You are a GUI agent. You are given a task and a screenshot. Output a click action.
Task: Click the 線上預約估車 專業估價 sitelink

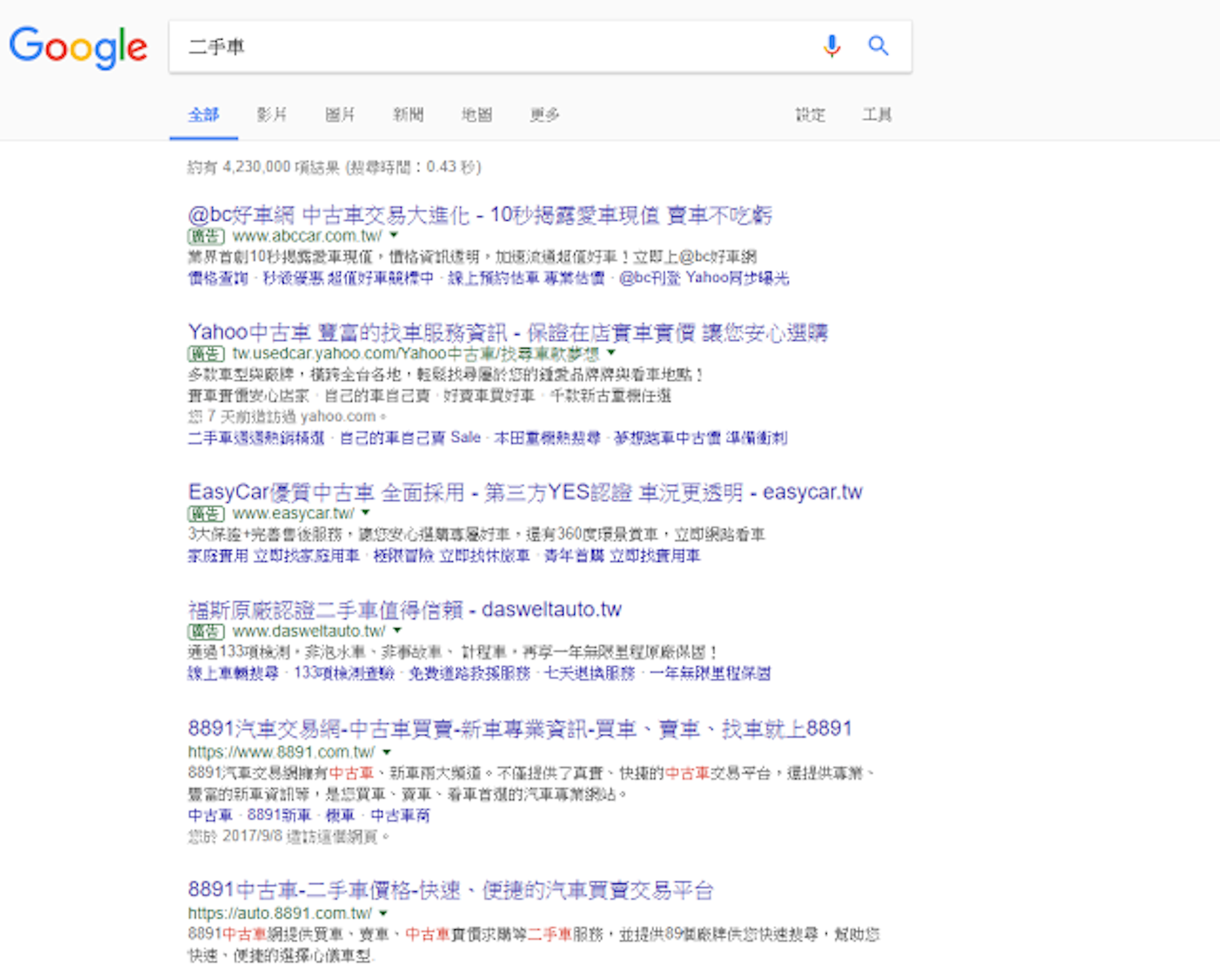(526, 278)
